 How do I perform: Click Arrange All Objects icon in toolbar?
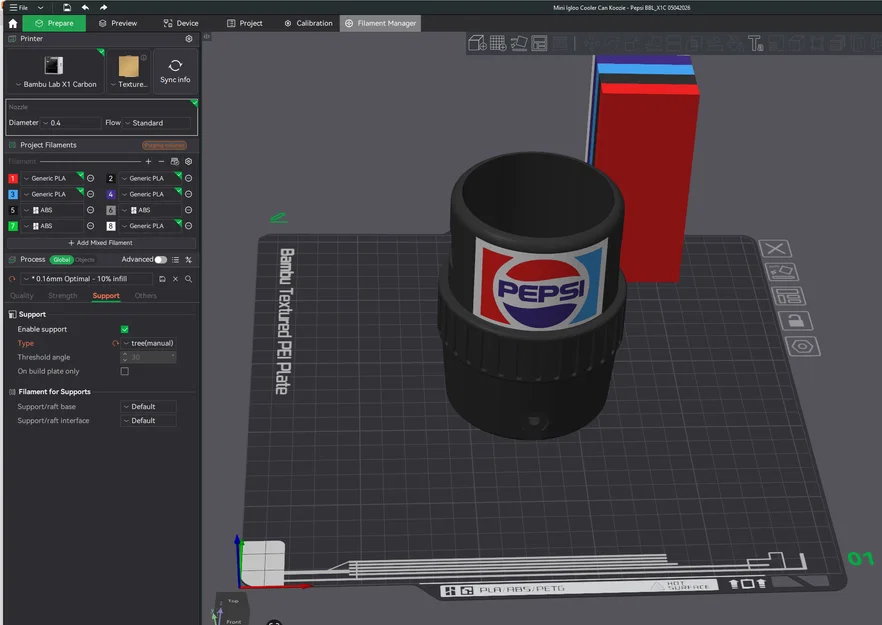click(x=539, y=43)
